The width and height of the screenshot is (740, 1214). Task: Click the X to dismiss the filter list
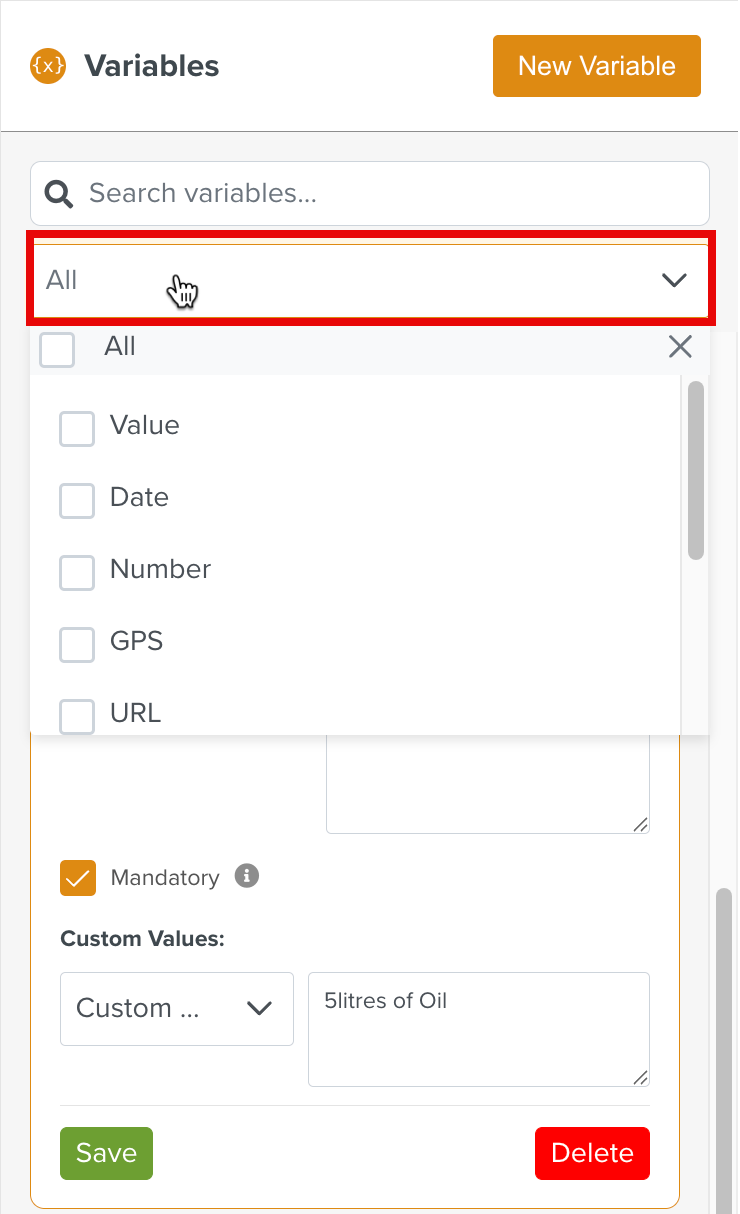[680, 346]
